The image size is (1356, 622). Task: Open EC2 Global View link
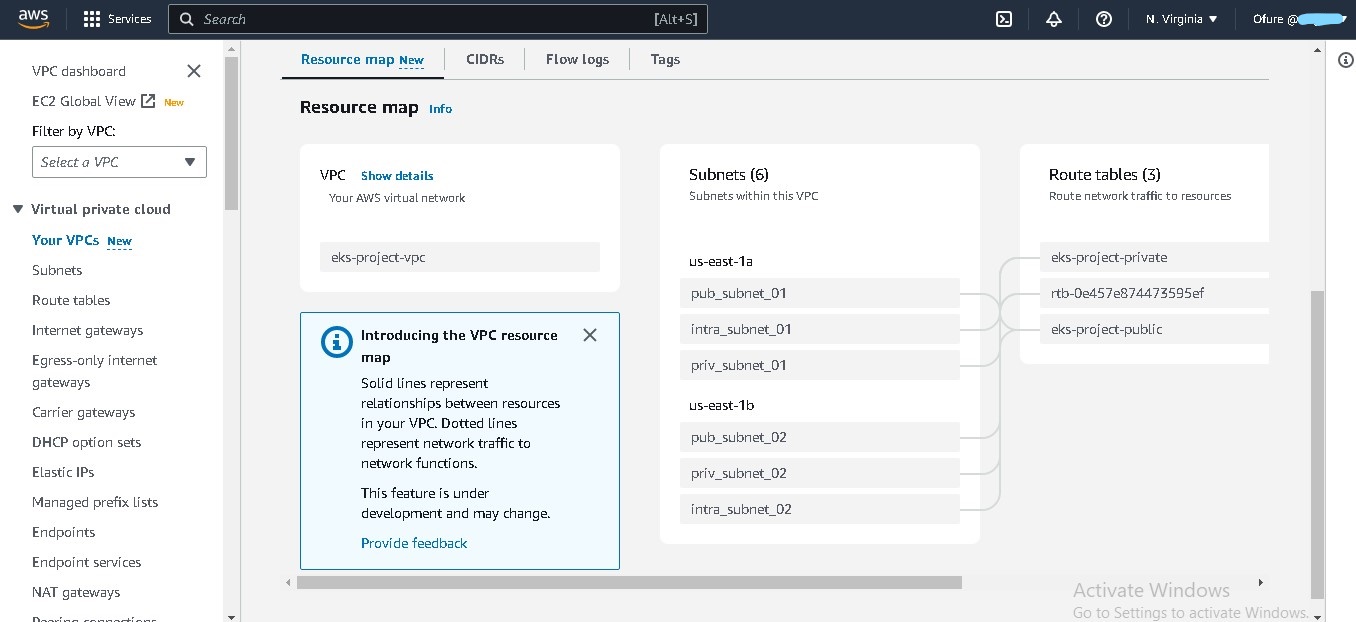coord(84,101)
